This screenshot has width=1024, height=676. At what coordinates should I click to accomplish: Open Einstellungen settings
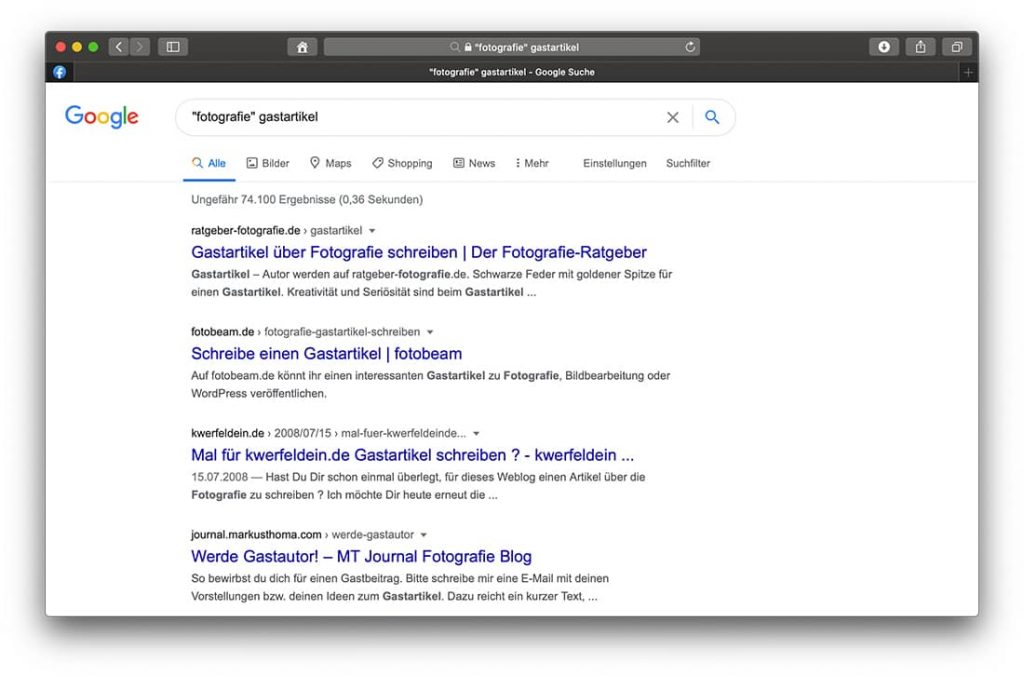point(615,163)
